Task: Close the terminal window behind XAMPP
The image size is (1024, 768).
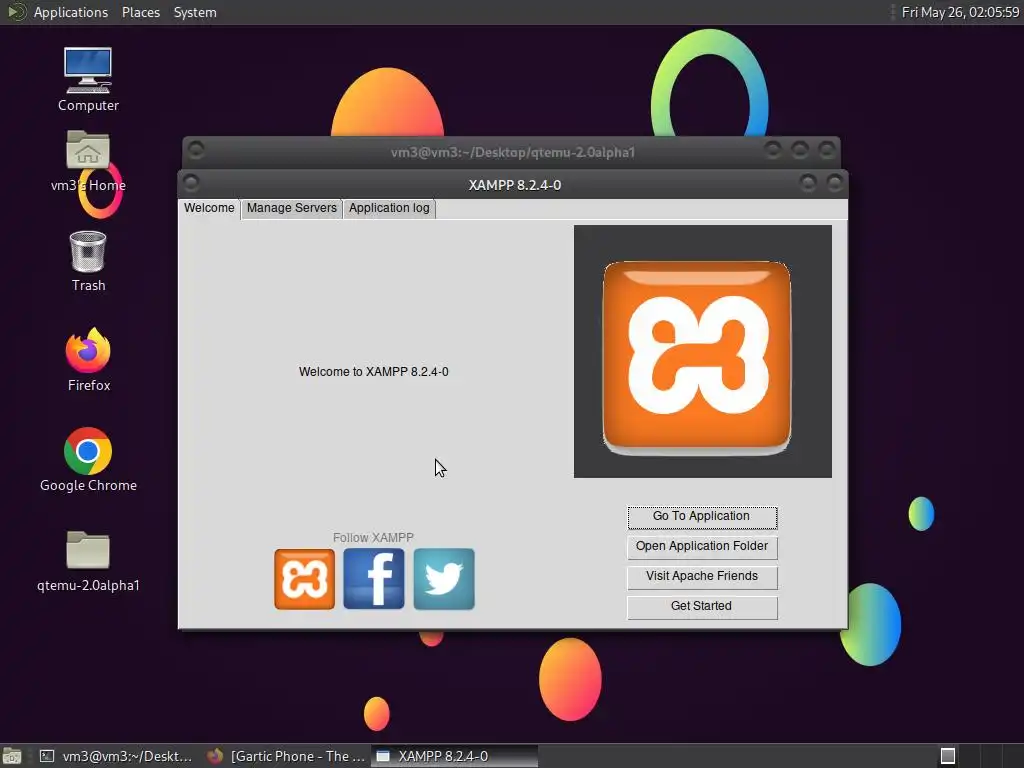Action: click(x=827, y=150)
